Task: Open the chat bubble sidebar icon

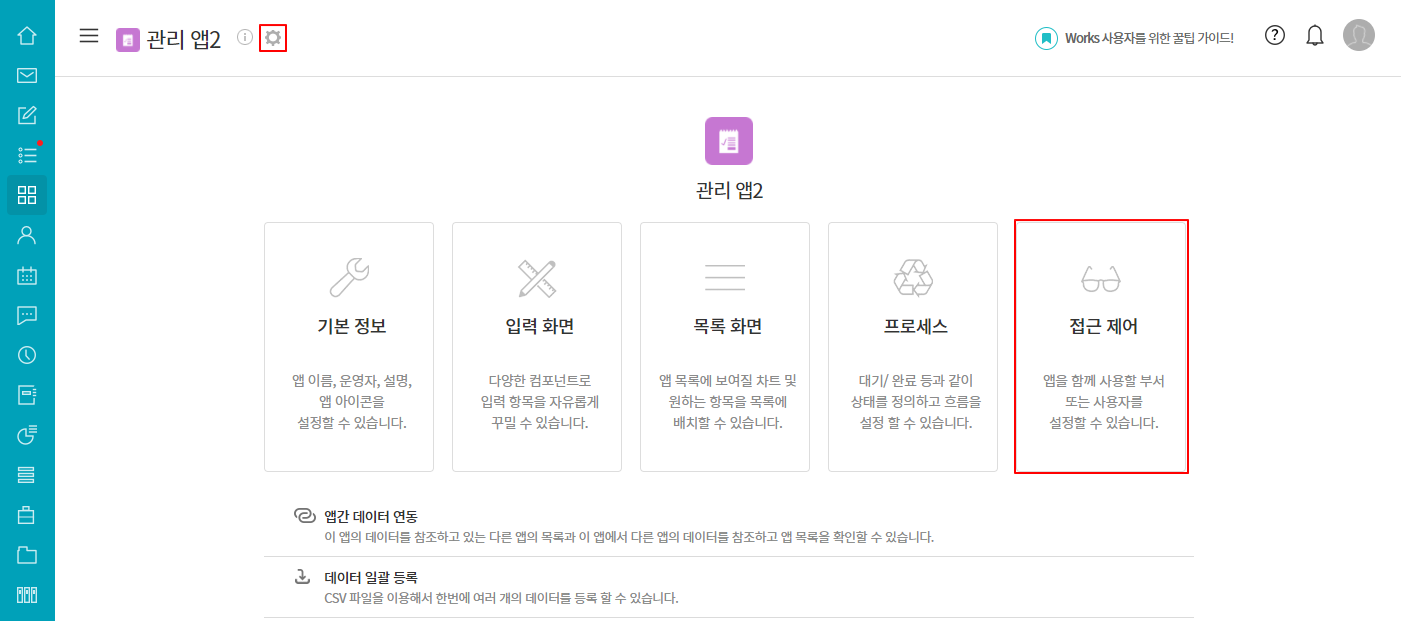Action: coord(27,315)
